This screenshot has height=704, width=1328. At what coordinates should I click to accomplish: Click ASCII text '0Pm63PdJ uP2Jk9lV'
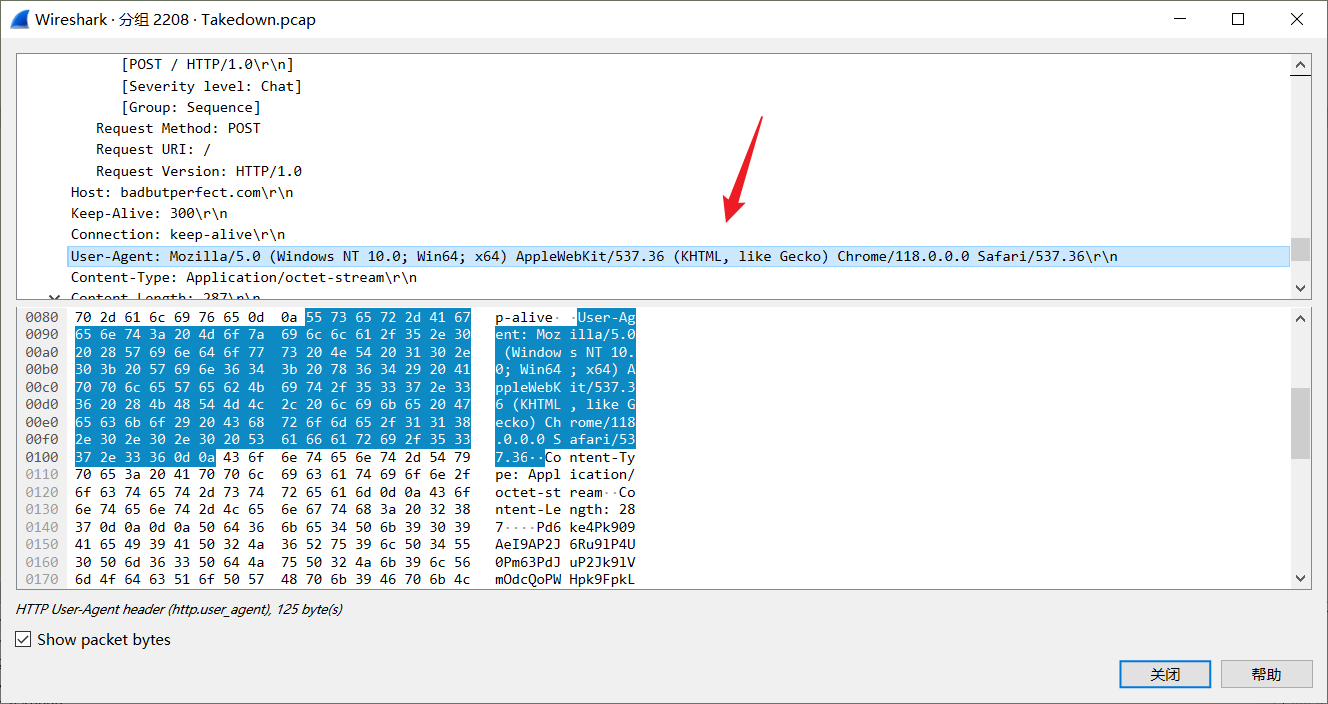click(x=565, y=562)
